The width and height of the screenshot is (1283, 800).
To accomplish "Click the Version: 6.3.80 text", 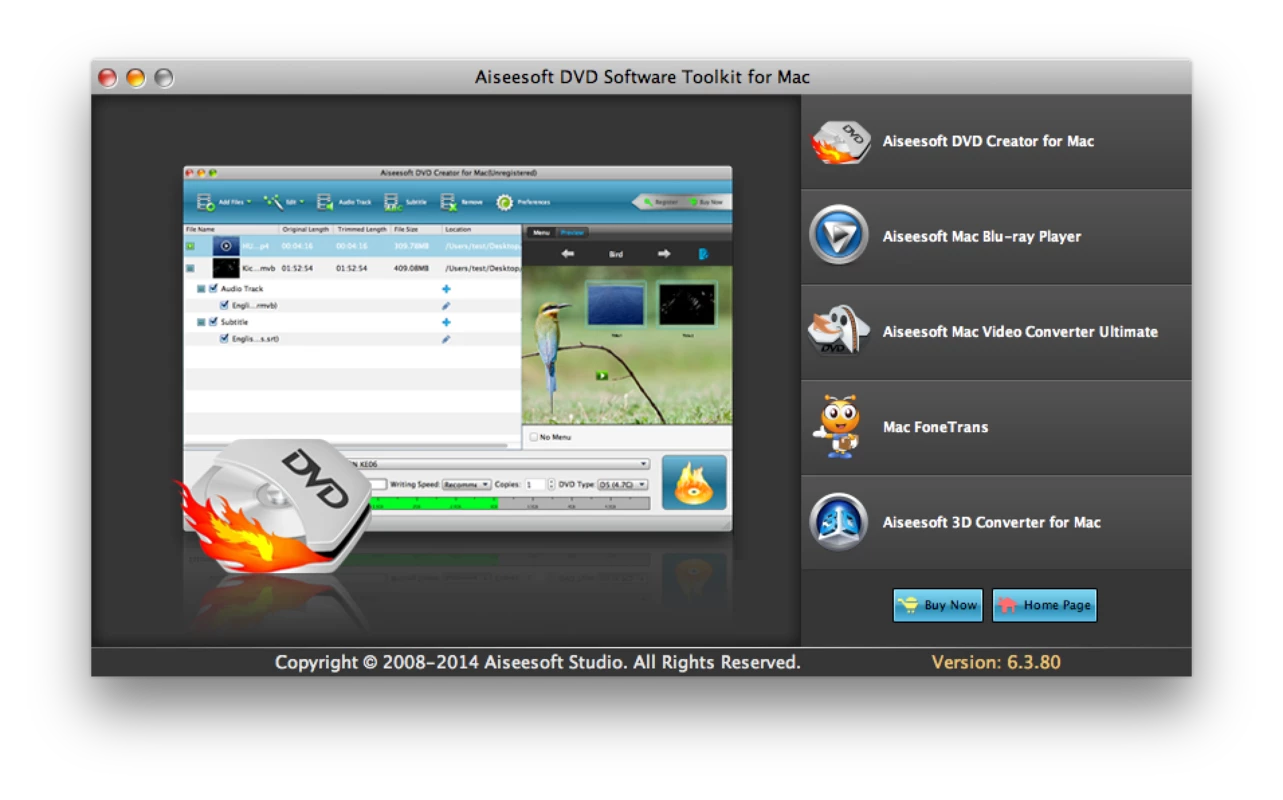I will pyautogui.click(x=996, y=662).
